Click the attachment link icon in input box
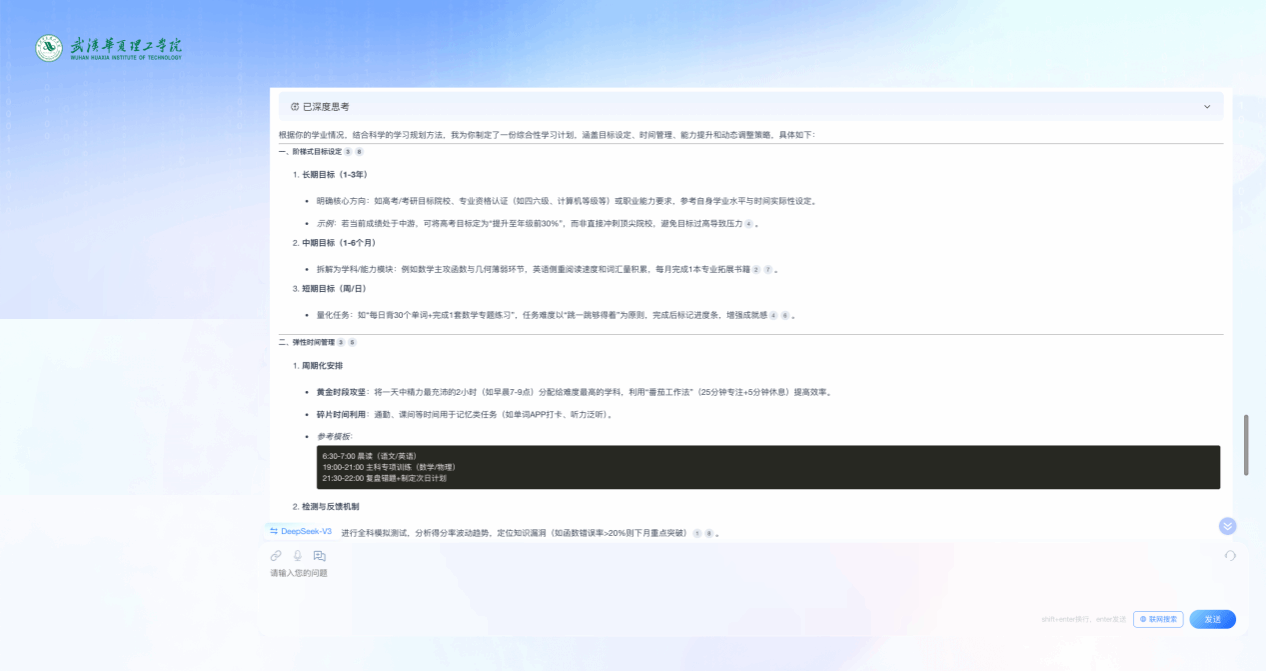Screen dimensions: 1266x671 click(x=276, y=555)
